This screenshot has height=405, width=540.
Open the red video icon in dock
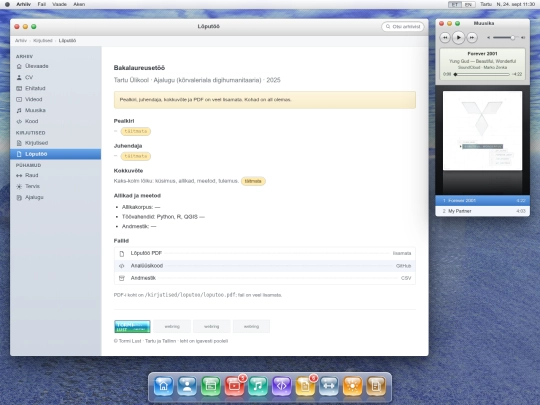coord(234,386)
